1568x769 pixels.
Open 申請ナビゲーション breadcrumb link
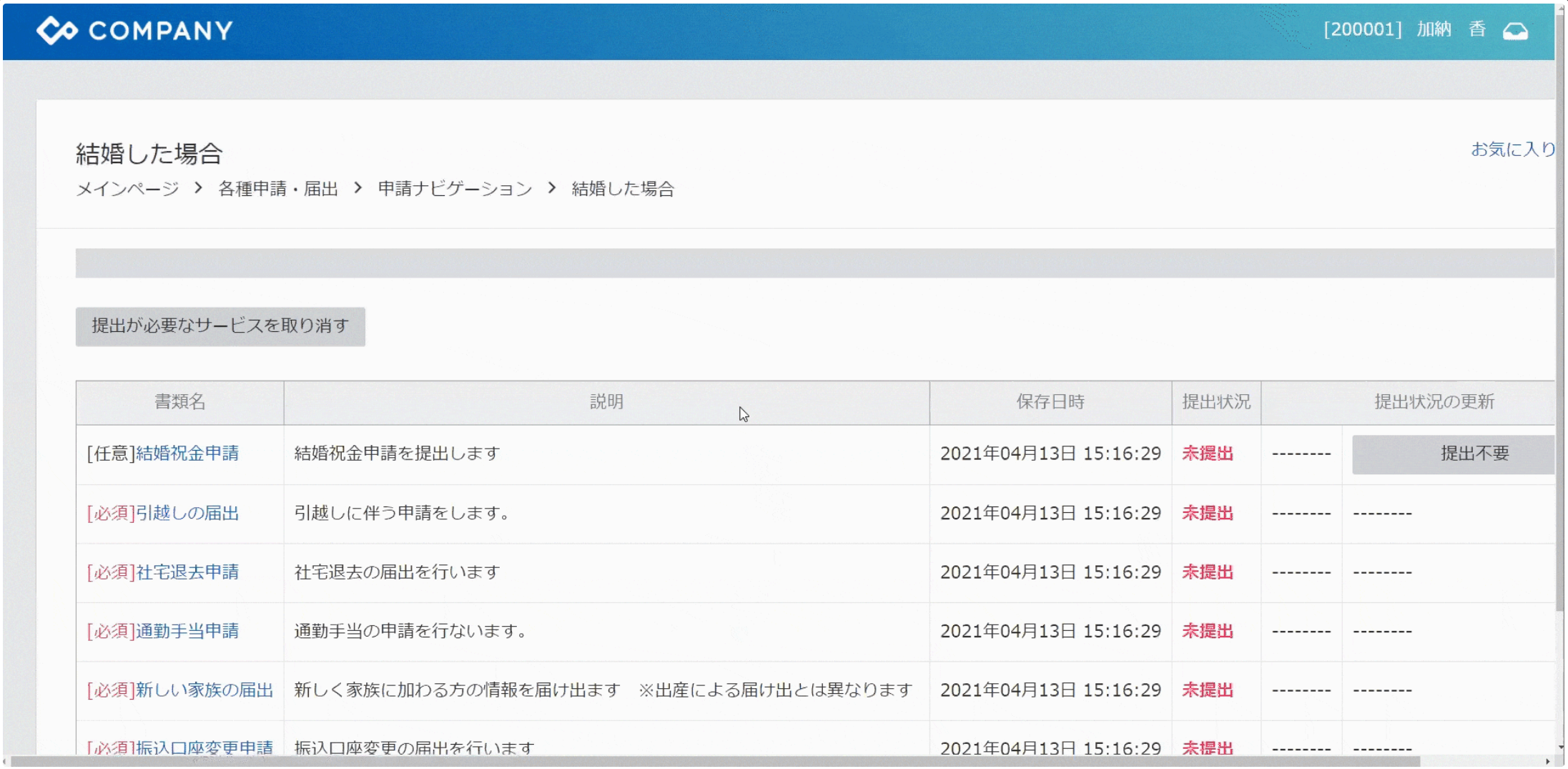point(455,189)
